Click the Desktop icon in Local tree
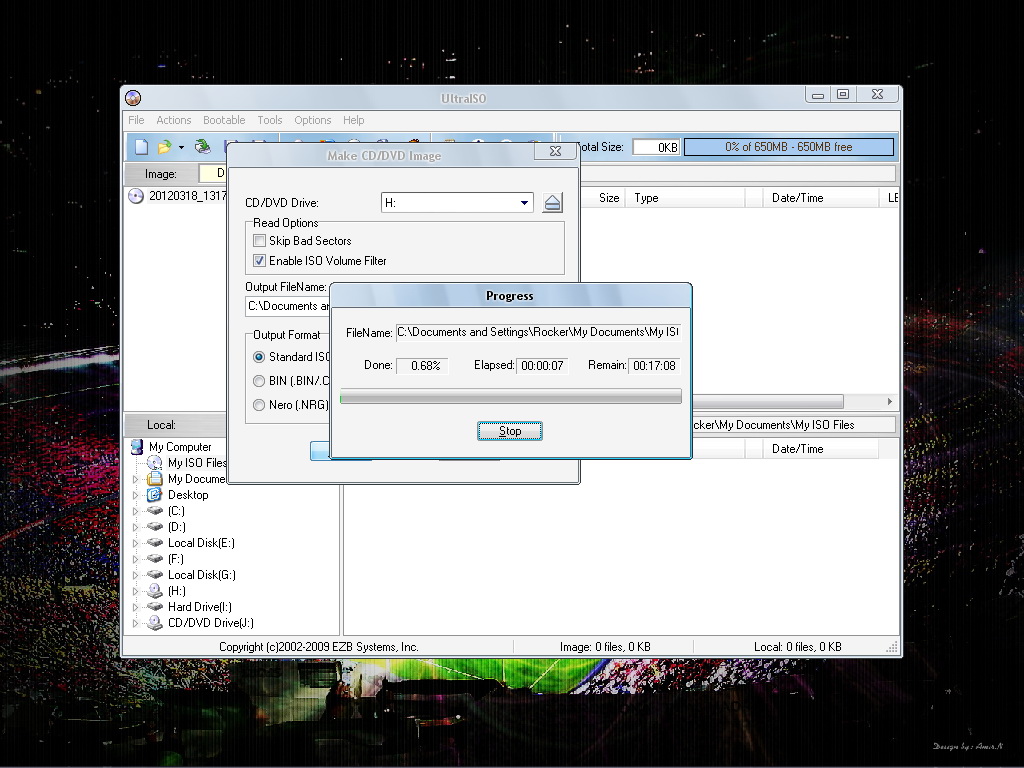The height and width of the screenshot is (768, 1024). 155,494
